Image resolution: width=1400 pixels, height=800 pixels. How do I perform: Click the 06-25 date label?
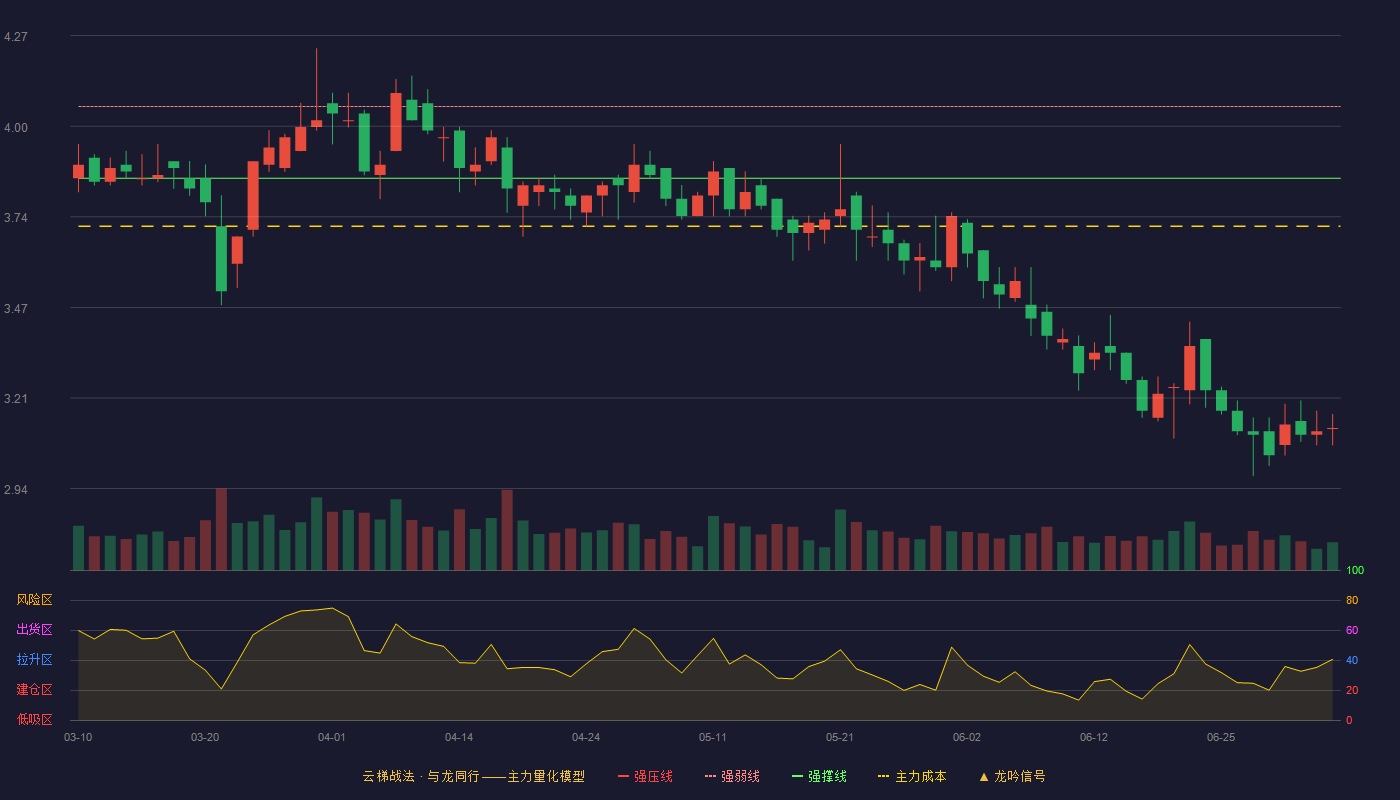(1221, 737)
